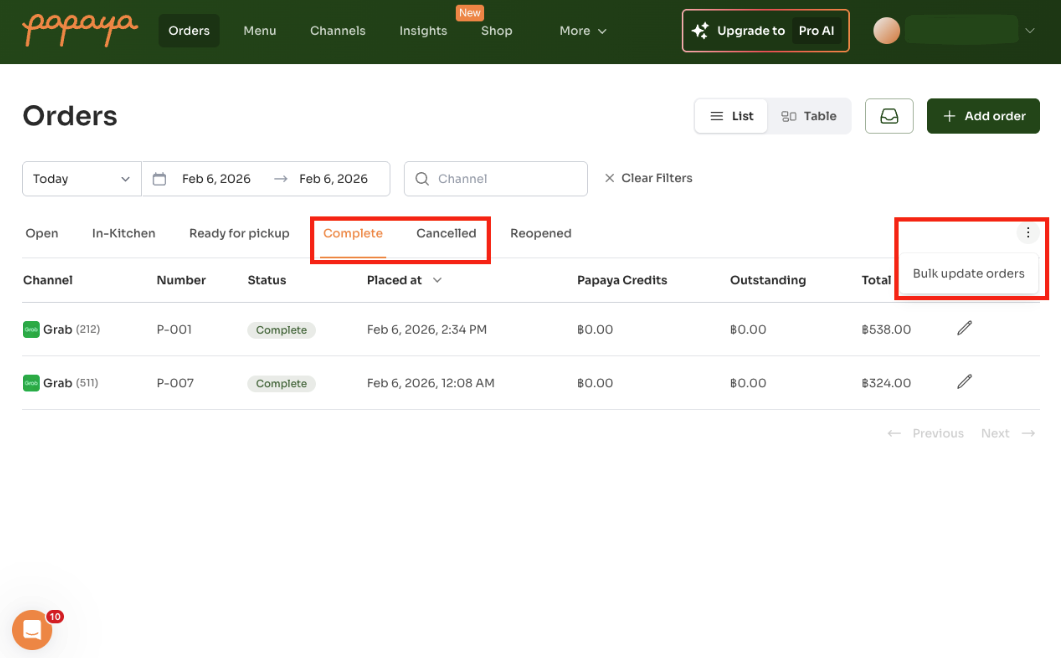Open the chat support bubble
1061x658 pixels.
32,630
